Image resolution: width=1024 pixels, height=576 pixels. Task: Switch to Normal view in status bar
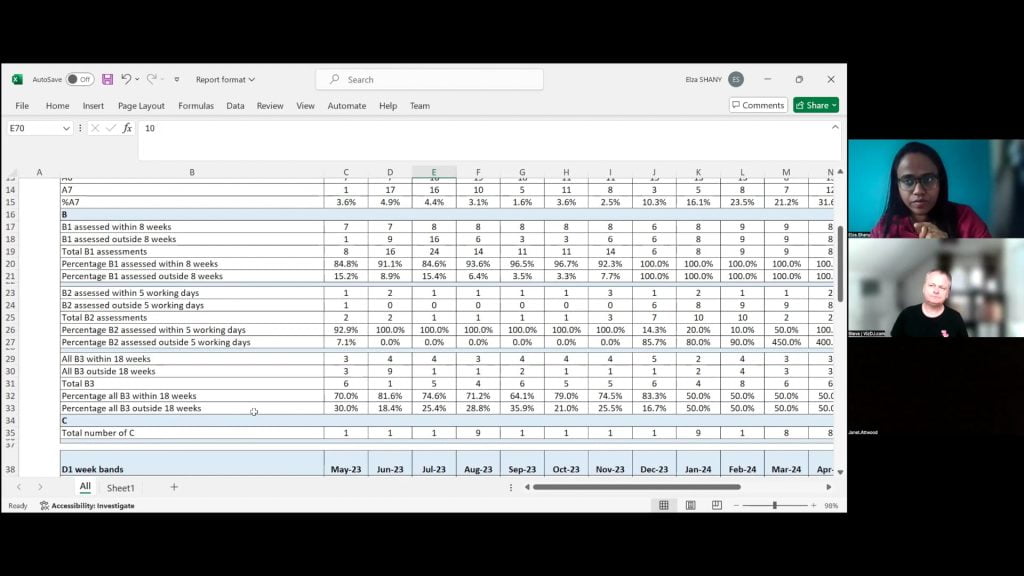pyautogui.click(x=664, y=506)
